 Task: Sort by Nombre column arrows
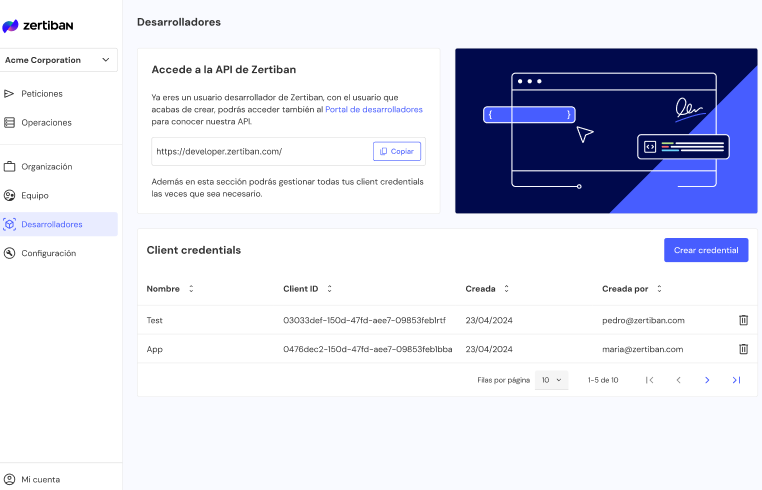click(191, 289)
